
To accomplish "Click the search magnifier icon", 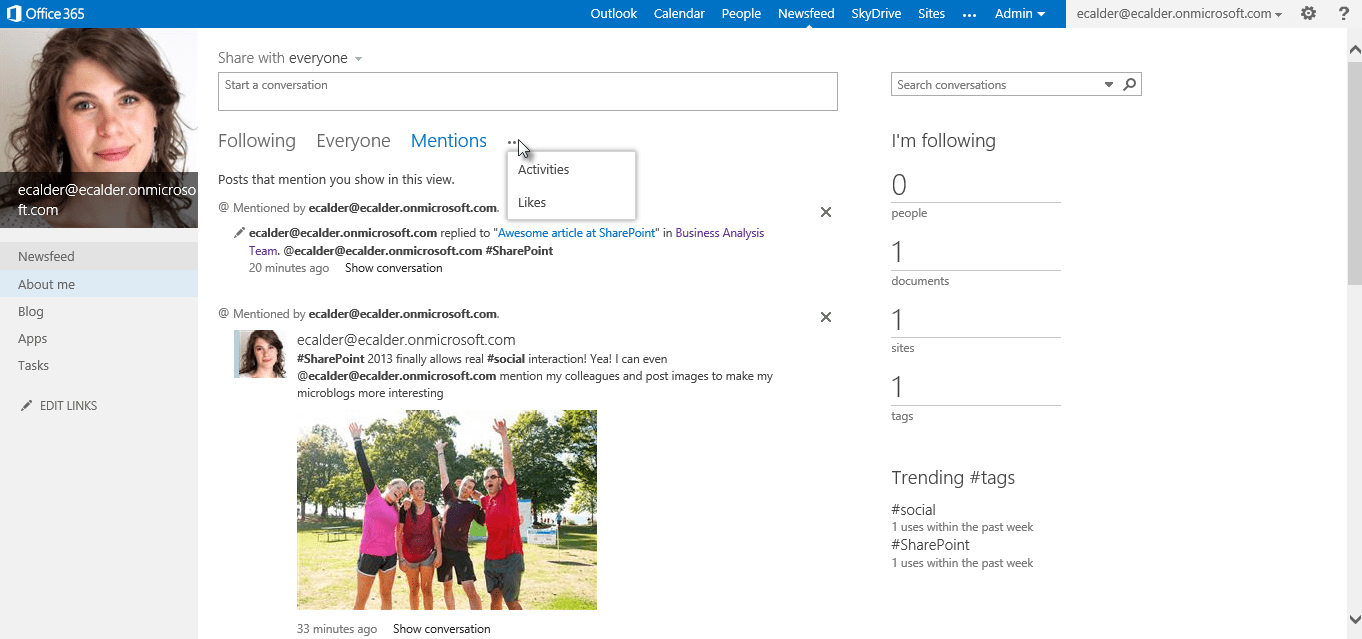I will (x=1129, y=85).
